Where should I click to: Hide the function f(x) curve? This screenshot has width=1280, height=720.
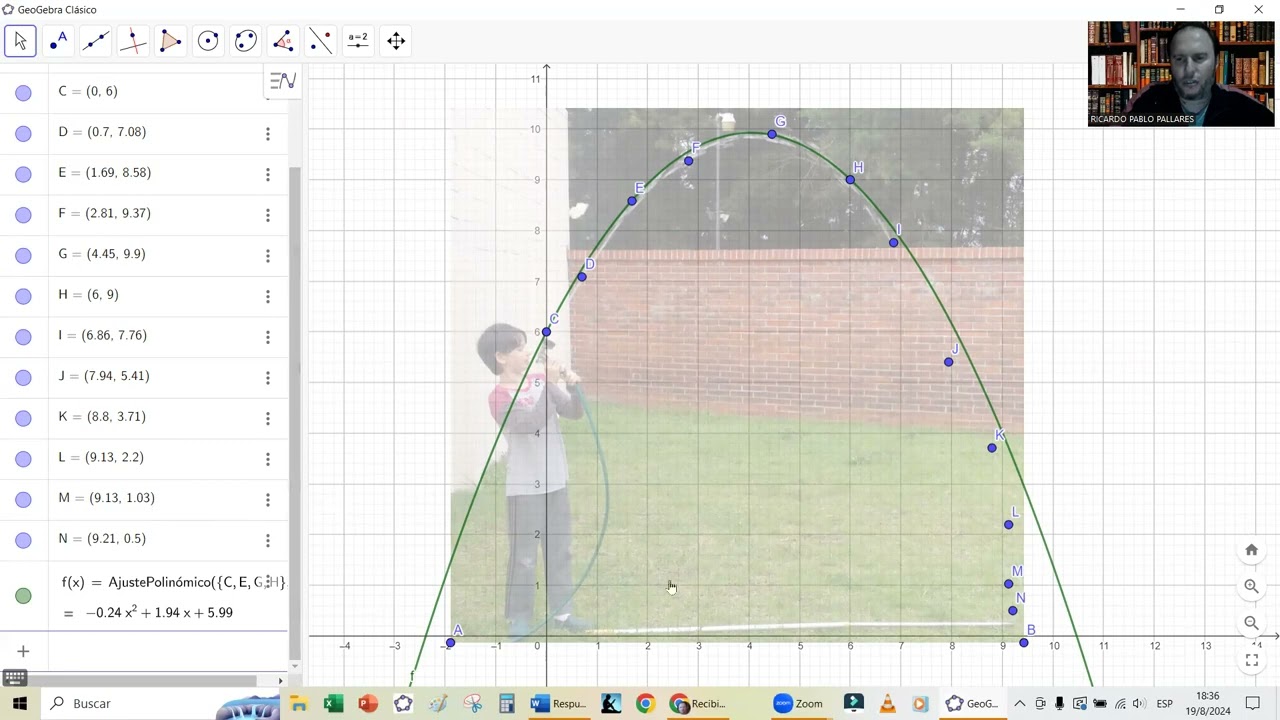click(x=23, y=596)
